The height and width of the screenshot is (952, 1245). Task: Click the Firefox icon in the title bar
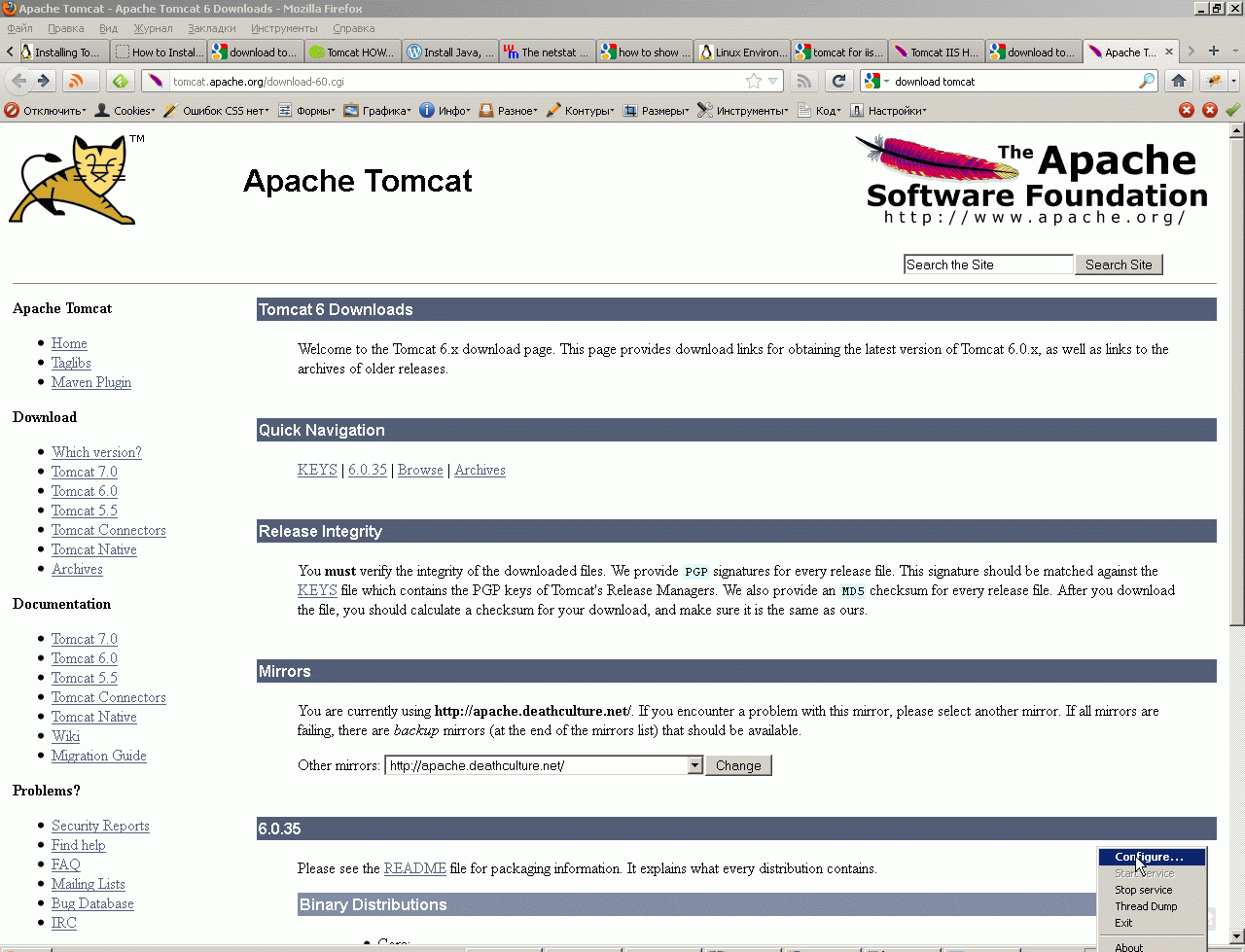(10, 9)
